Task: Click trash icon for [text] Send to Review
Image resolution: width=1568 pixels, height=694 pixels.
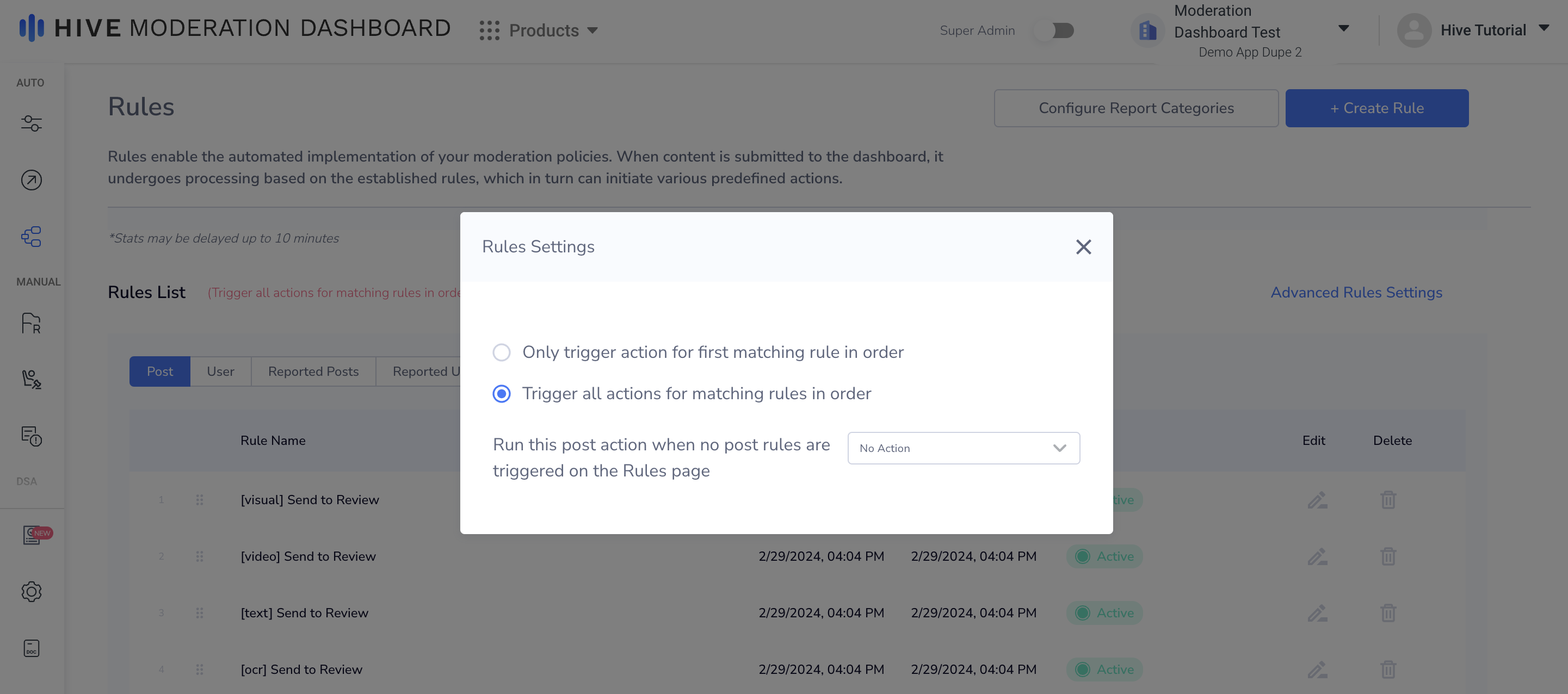Action: point(1388,613)
